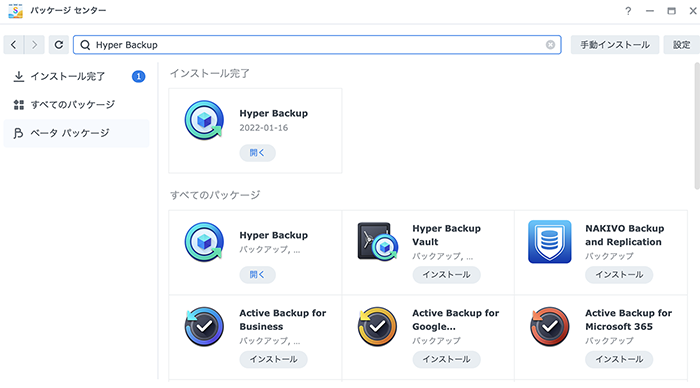Install Active Backup for Google

[x=446, y=359]
